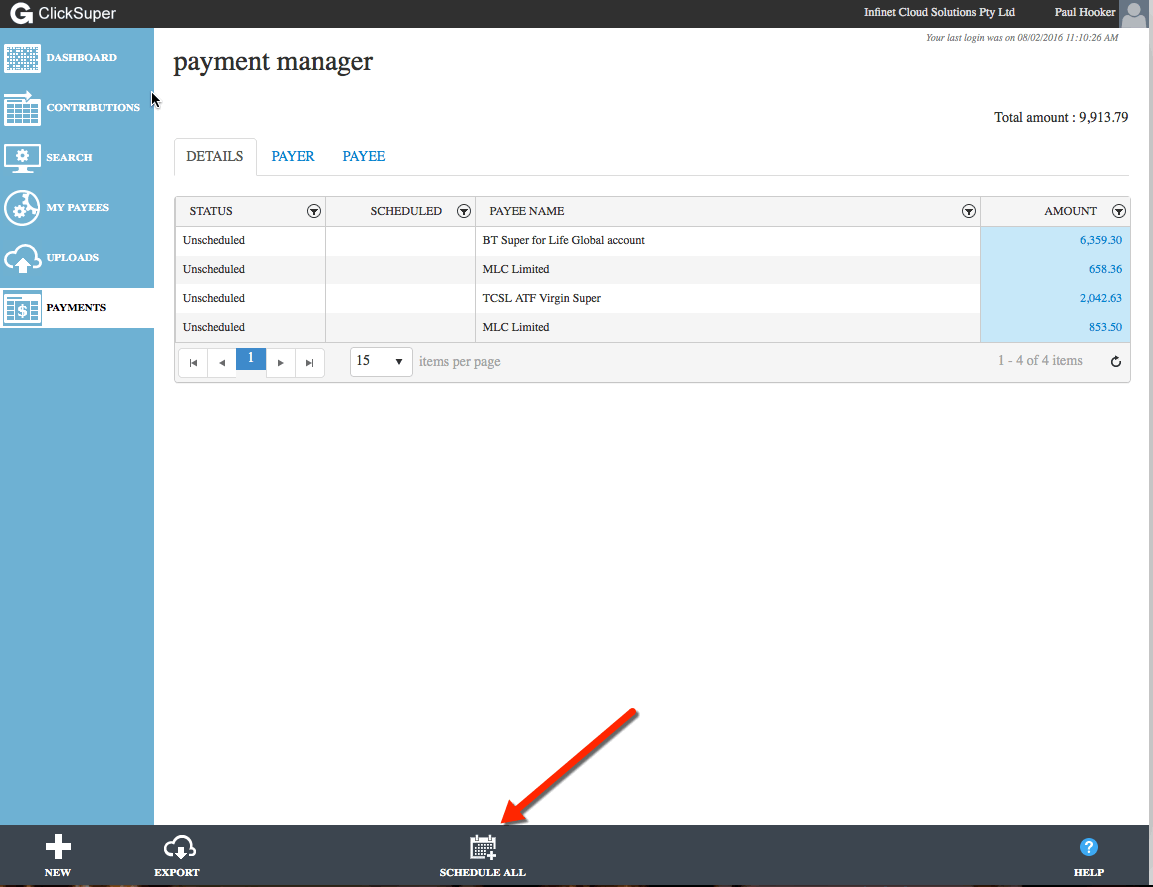This screenshot has height=887, width=1153.
Task: Open the 853.50 amount link
Action: (1105, 327)
